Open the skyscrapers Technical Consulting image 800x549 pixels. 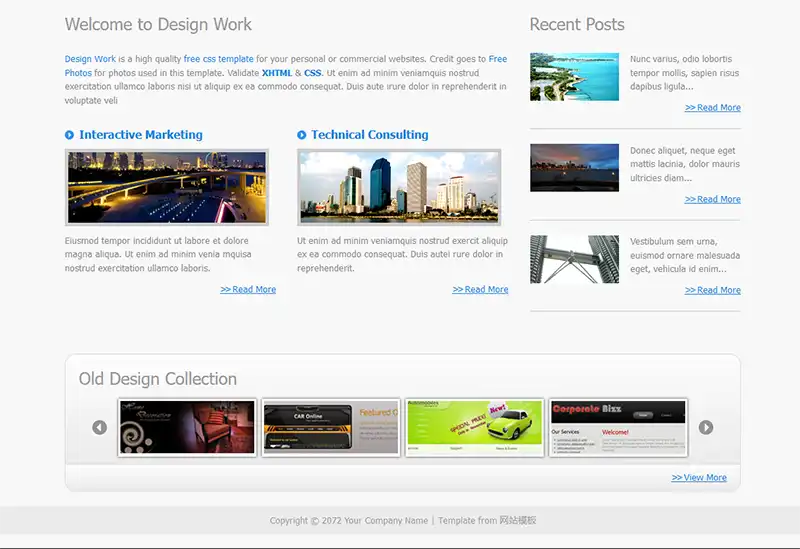click(x=399, y=187)
